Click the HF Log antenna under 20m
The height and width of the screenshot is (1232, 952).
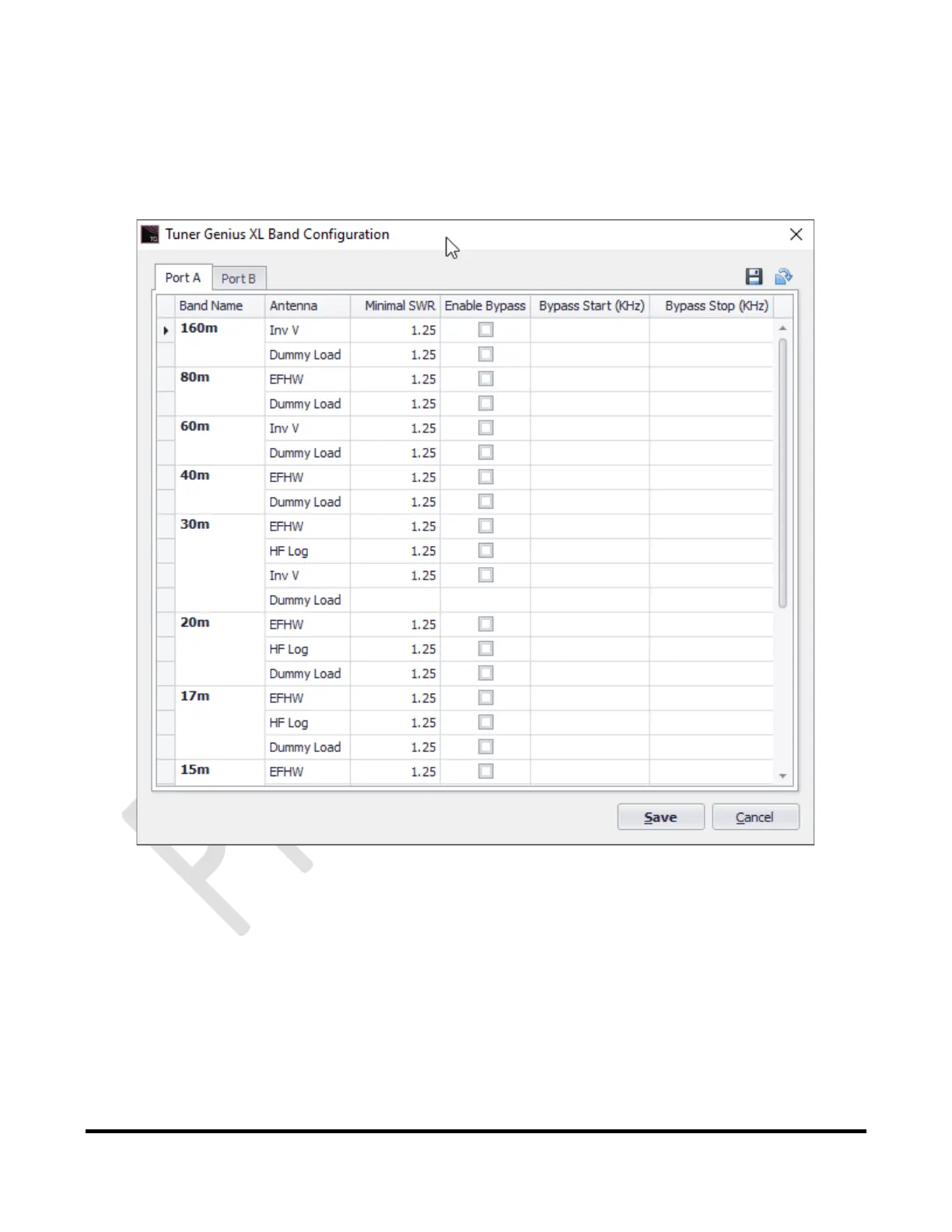tap(308, 649)
